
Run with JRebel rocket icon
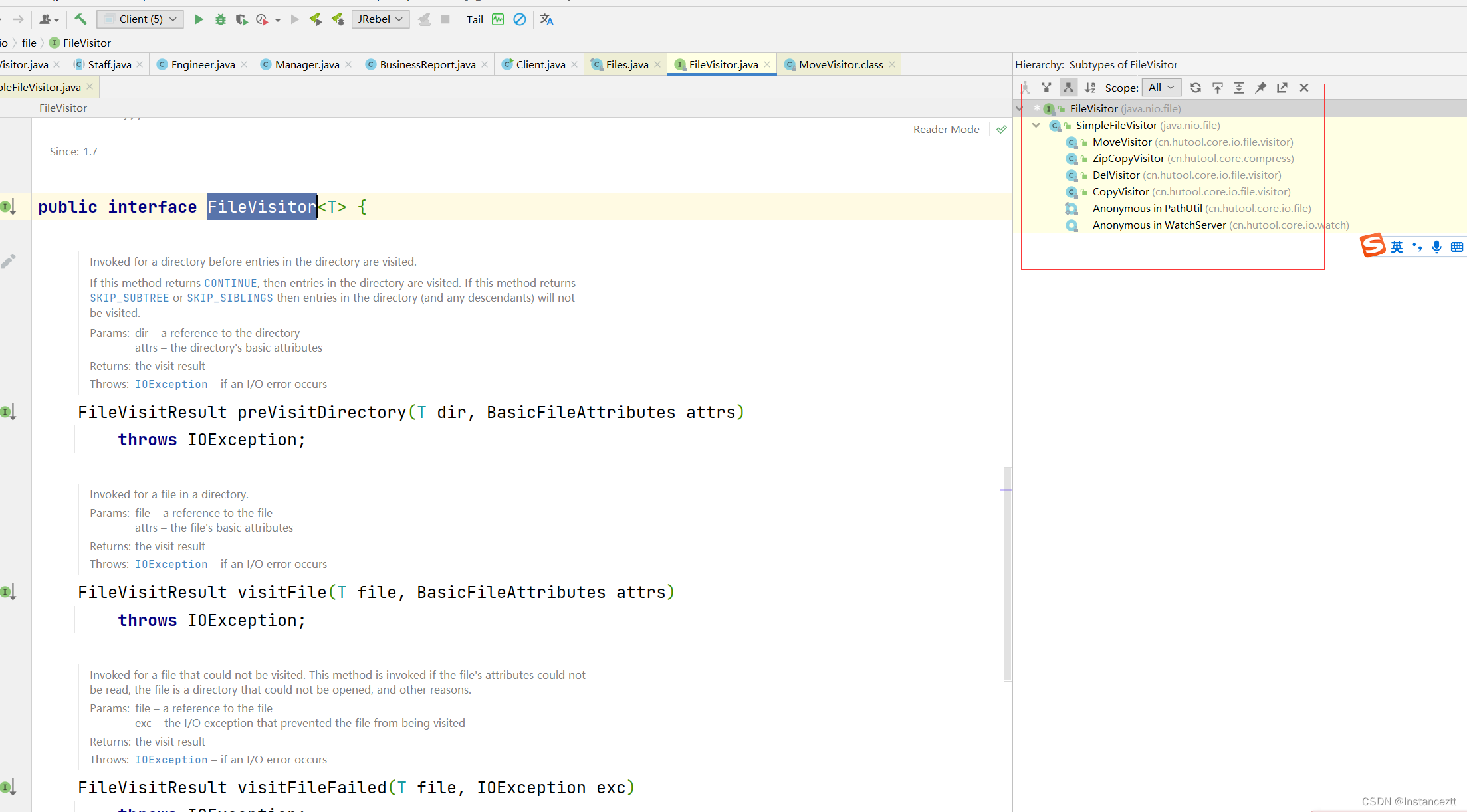point(316,19)
